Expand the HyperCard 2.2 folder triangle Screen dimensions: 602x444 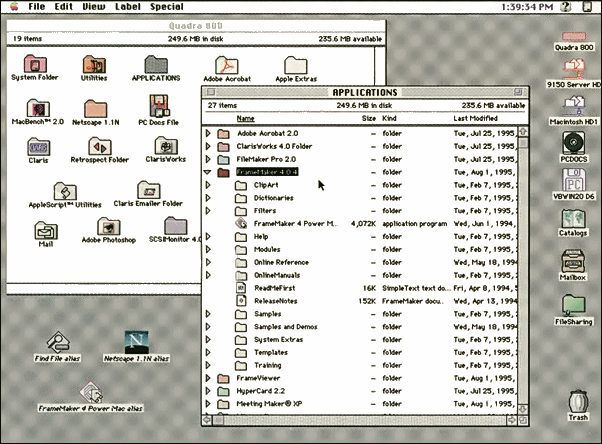[x=208, y=391]
